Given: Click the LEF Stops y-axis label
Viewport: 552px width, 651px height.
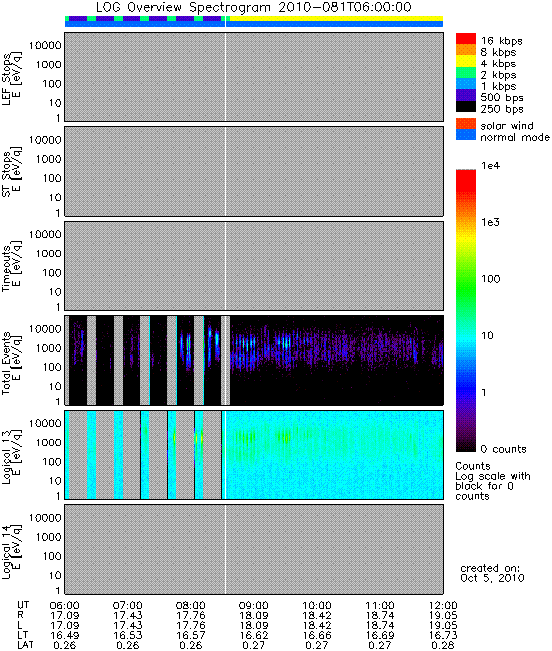Looking at the screenshot, I should [x=11, y=79].
